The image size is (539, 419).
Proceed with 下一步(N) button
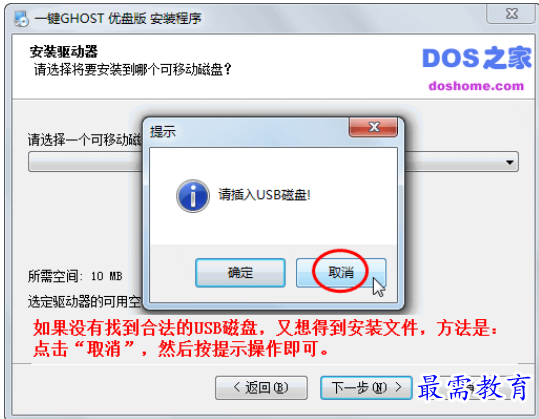pyautogui.click(x=366, y=388)
